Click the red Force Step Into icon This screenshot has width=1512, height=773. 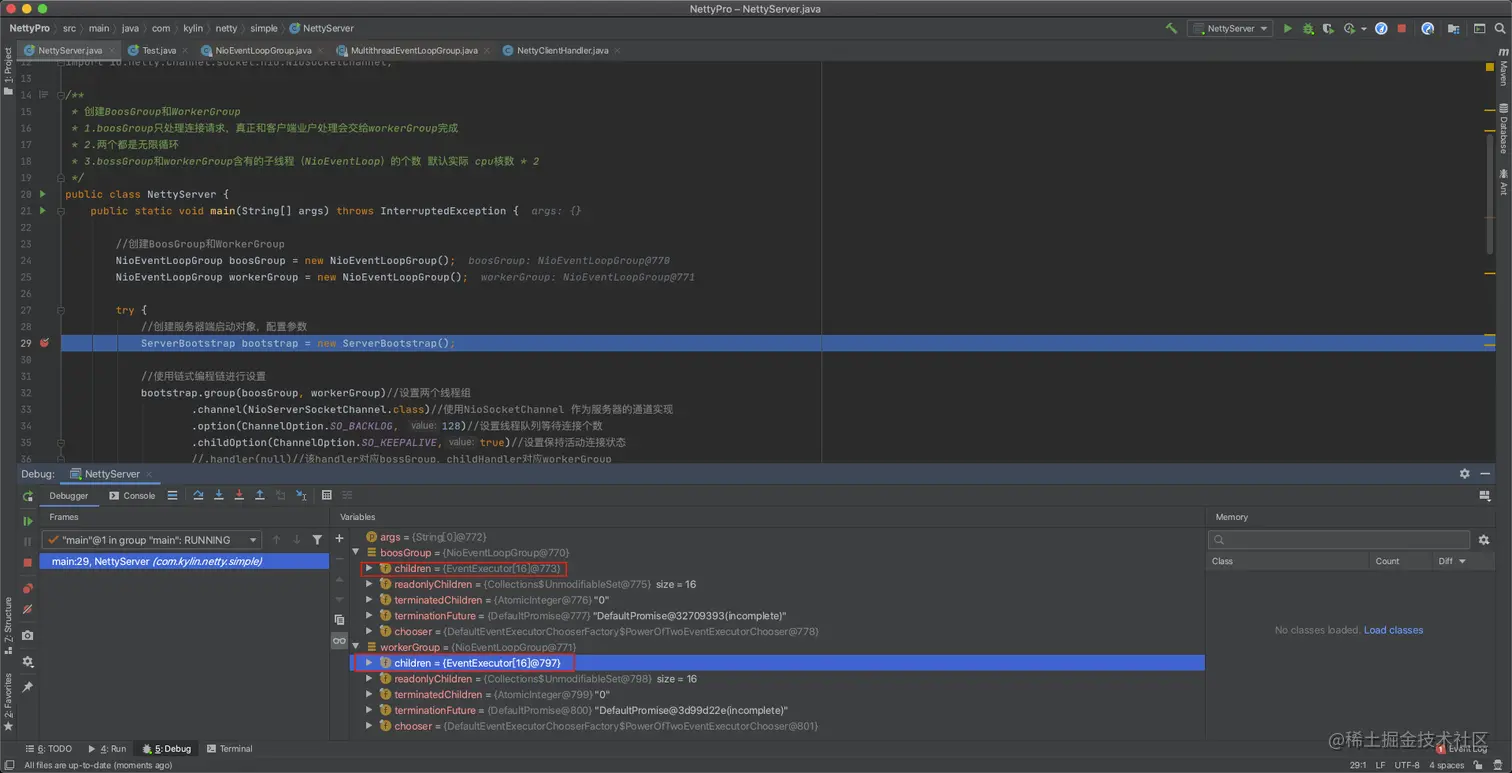pyautogui.click(x=239, y=495)
